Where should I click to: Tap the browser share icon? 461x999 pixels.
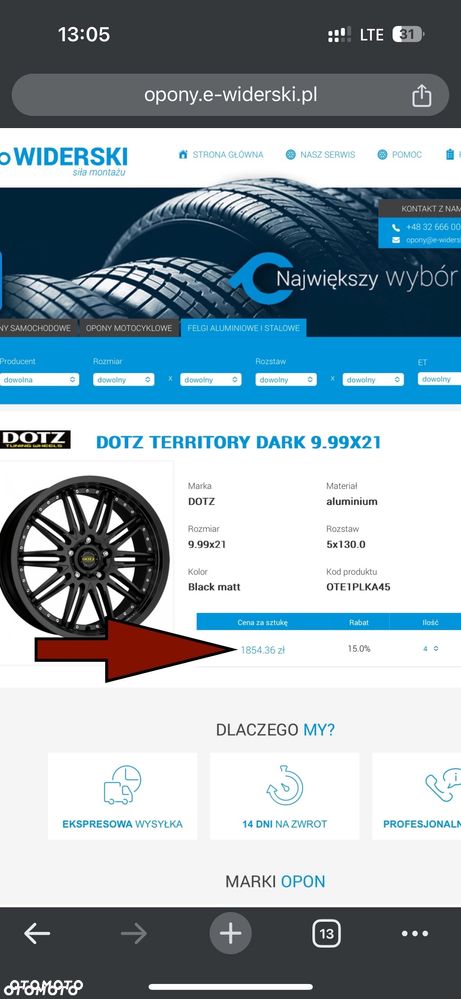(x=422, y=96)
